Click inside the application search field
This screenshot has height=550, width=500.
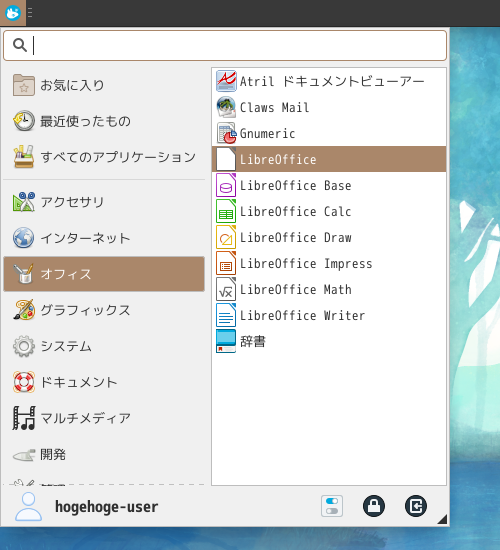[x=225, y=45]
